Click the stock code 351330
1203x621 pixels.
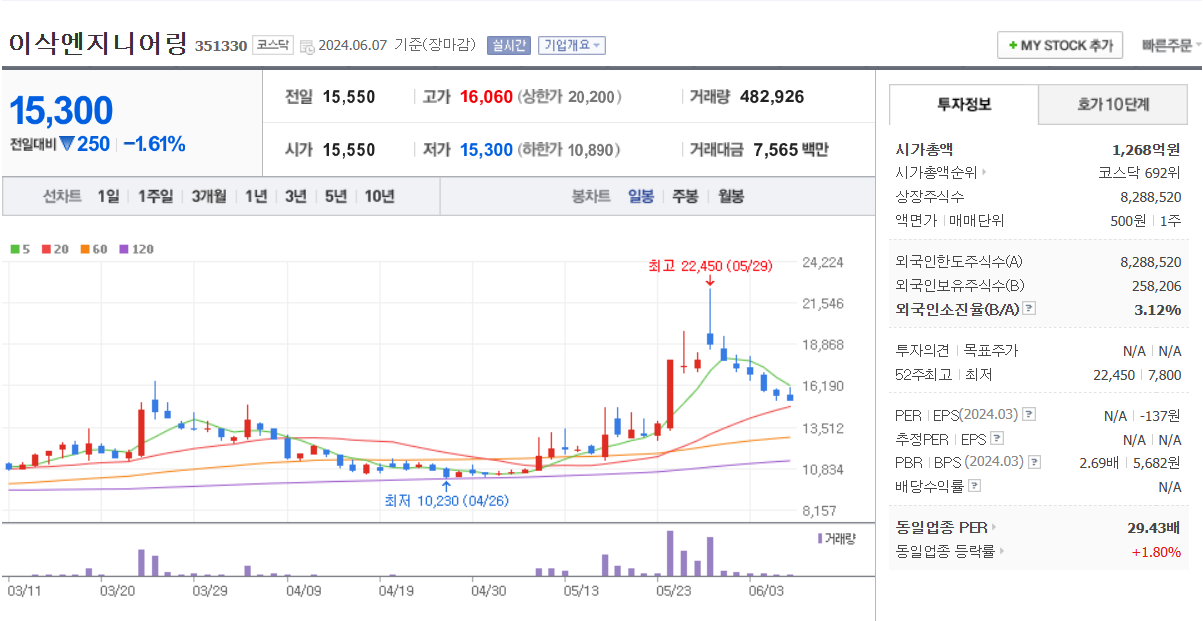tap(220, 46)
